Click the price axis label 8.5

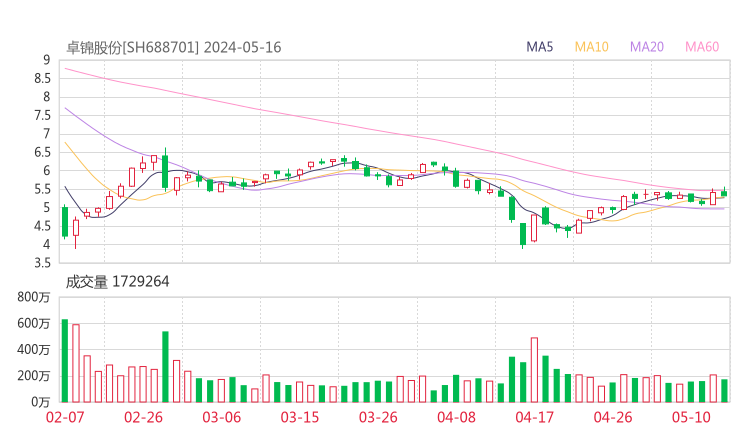42,78
